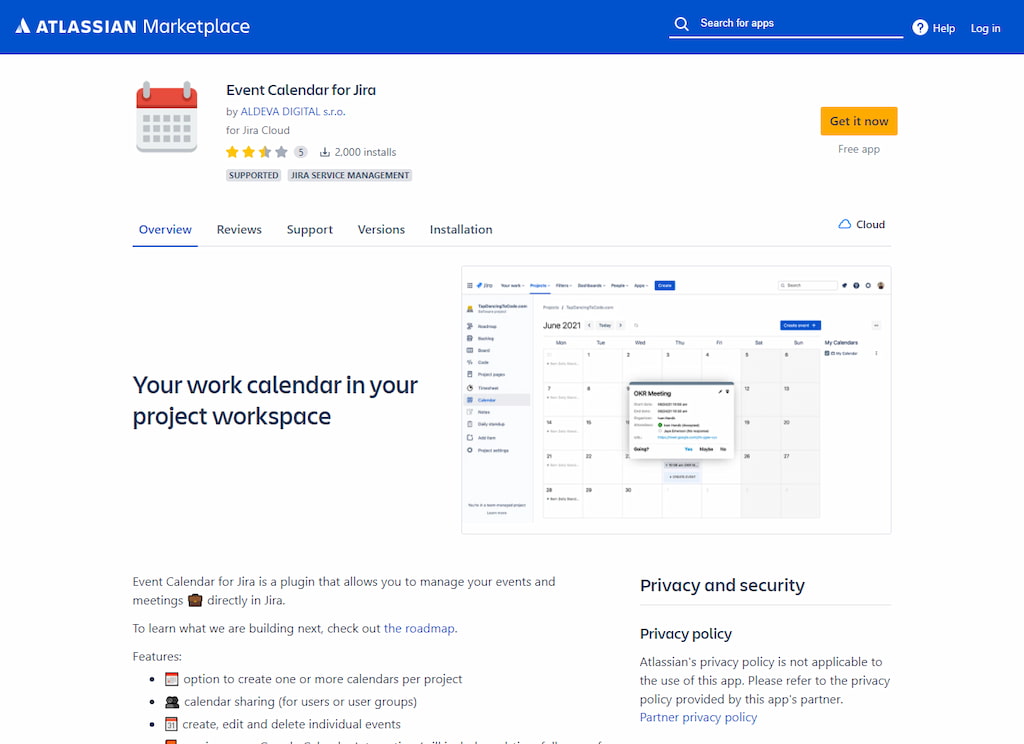Open the Partner privacy policy link

[697, 717]
